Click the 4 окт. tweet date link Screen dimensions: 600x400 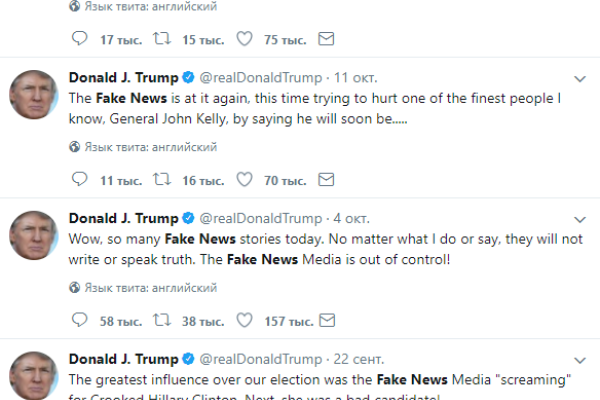[352, 218]
